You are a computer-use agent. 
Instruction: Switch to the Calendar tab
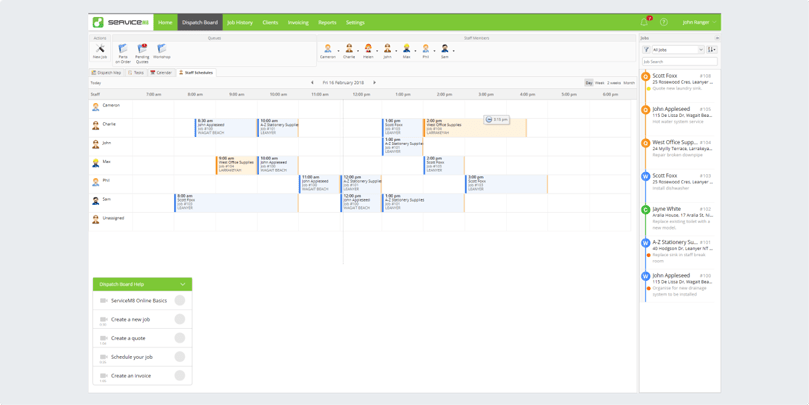tap(161, 73)
